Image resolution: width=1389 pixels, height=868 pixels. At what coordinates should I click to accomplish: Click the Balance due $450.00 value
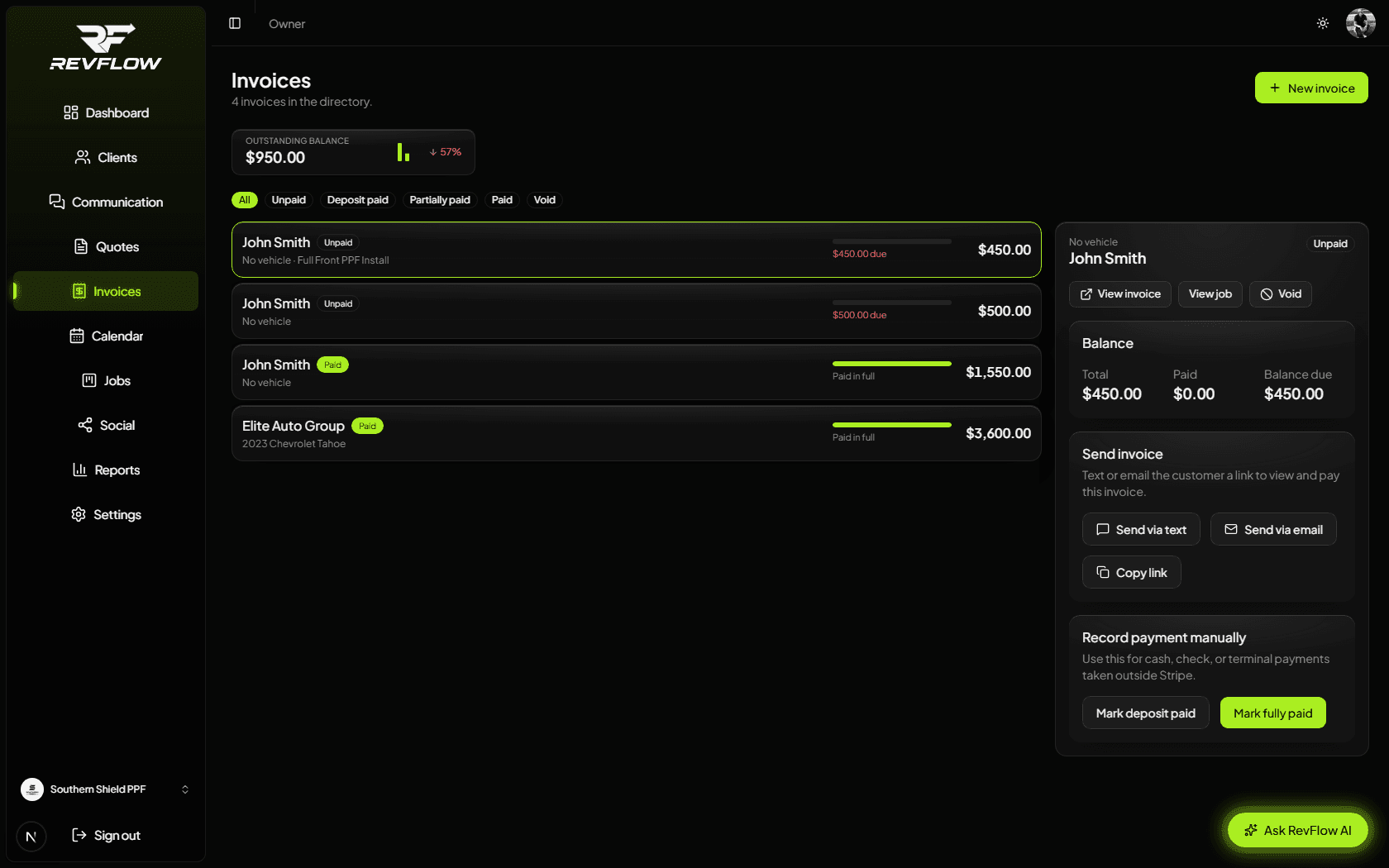[1294, 394]
